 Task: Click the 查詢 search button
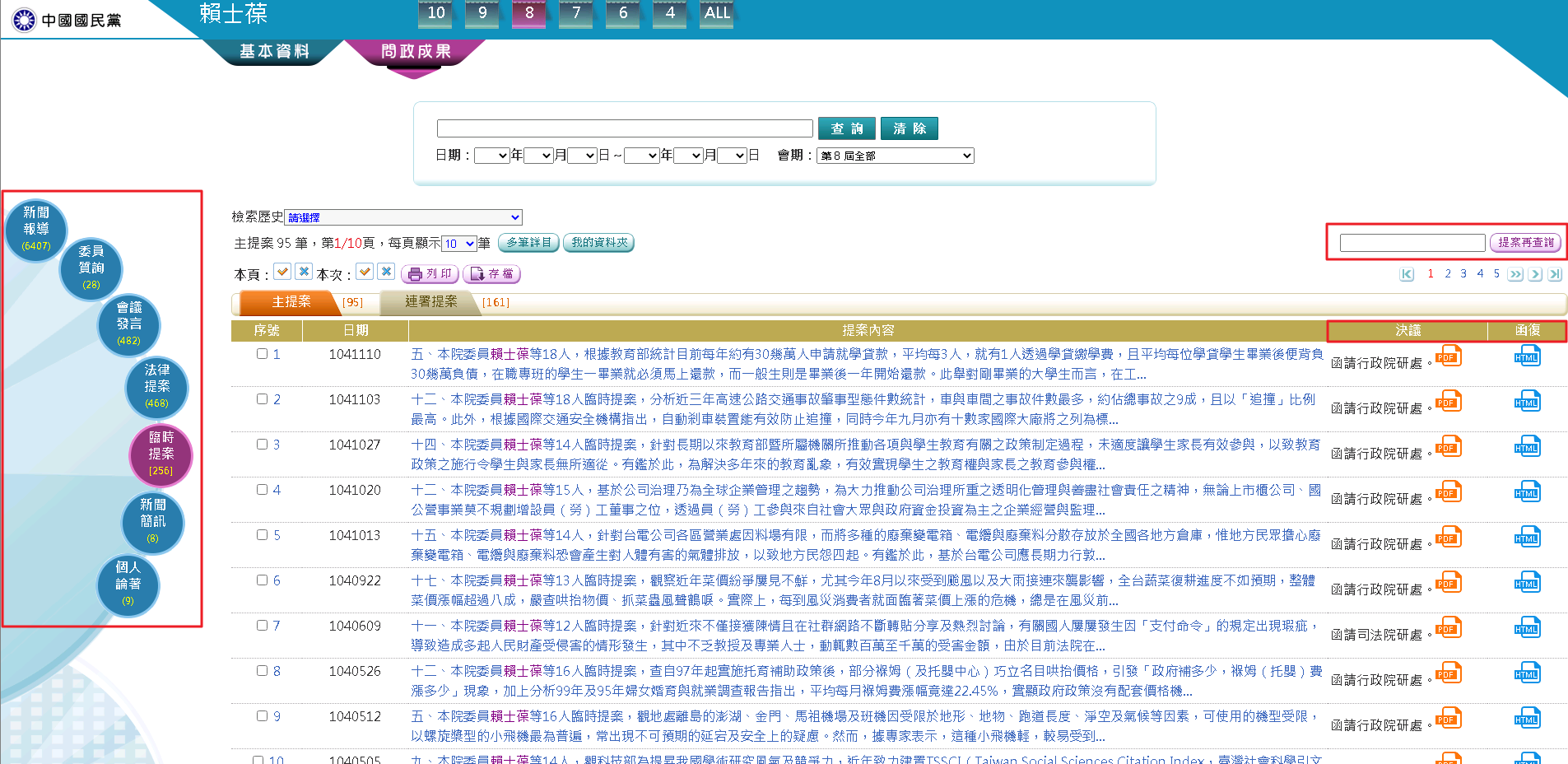847,128
